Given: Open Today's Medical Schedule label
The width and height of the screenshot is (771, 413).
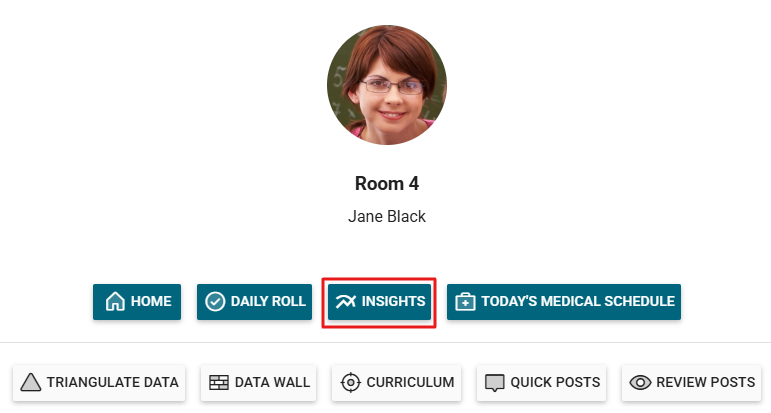Looking at the screenshot, I should tap(578, 301).
